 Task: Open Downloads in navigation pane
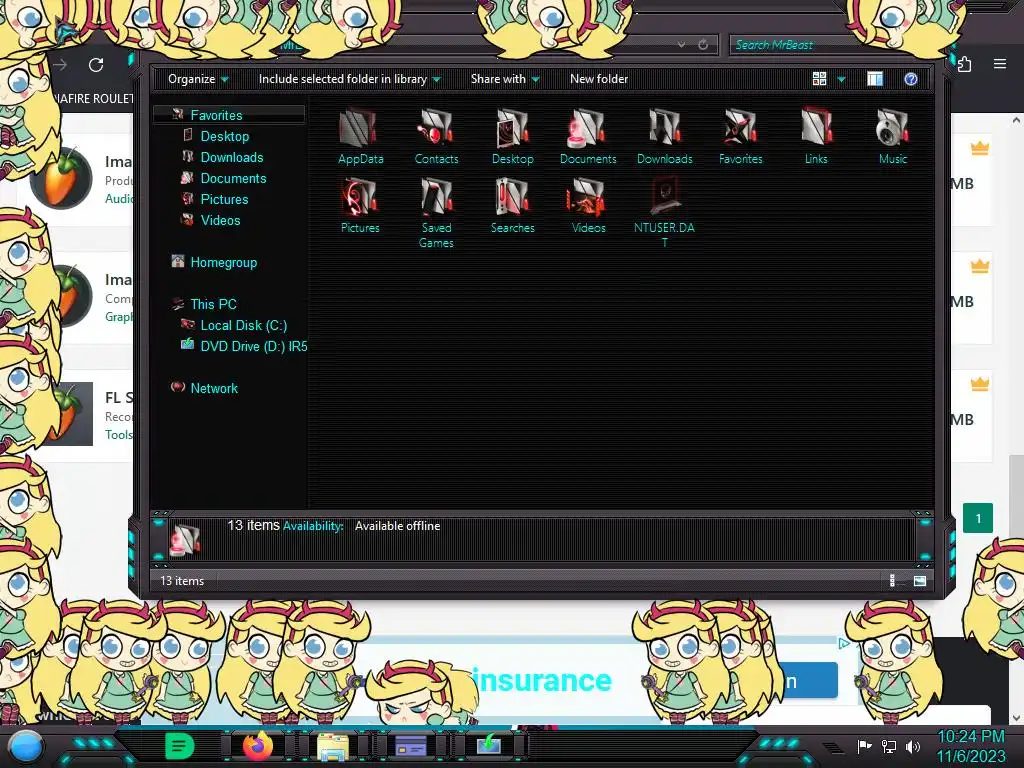232,157
